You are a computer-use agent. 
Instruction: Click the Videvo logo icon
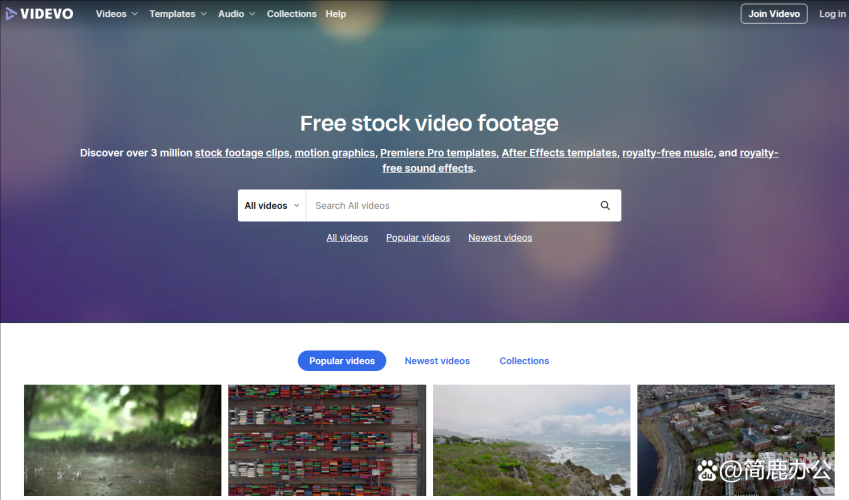click(x=11, y=14)
